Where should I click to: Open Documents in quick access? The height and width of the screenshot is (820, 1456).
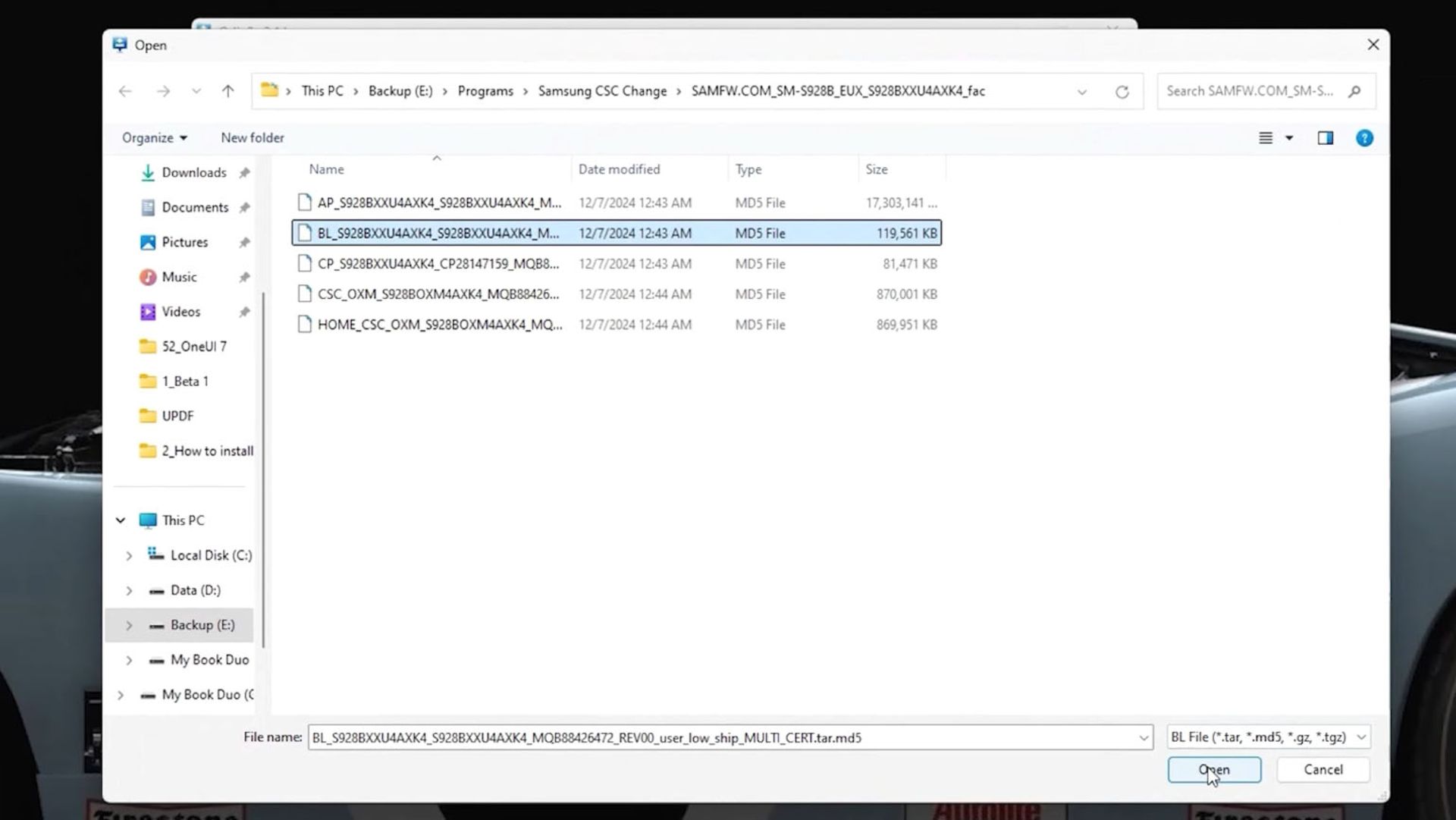[x=194, y=207]
